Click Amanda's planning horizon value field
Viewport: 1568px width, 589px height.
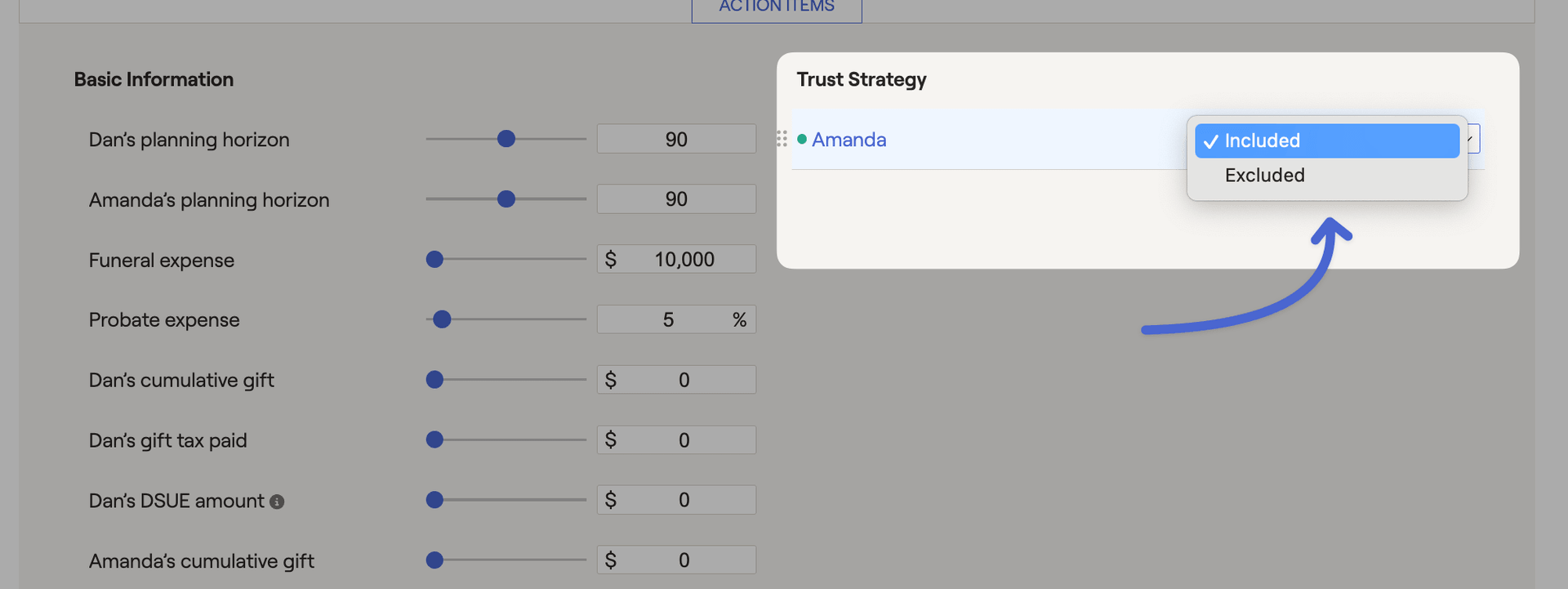click(676, 199)
